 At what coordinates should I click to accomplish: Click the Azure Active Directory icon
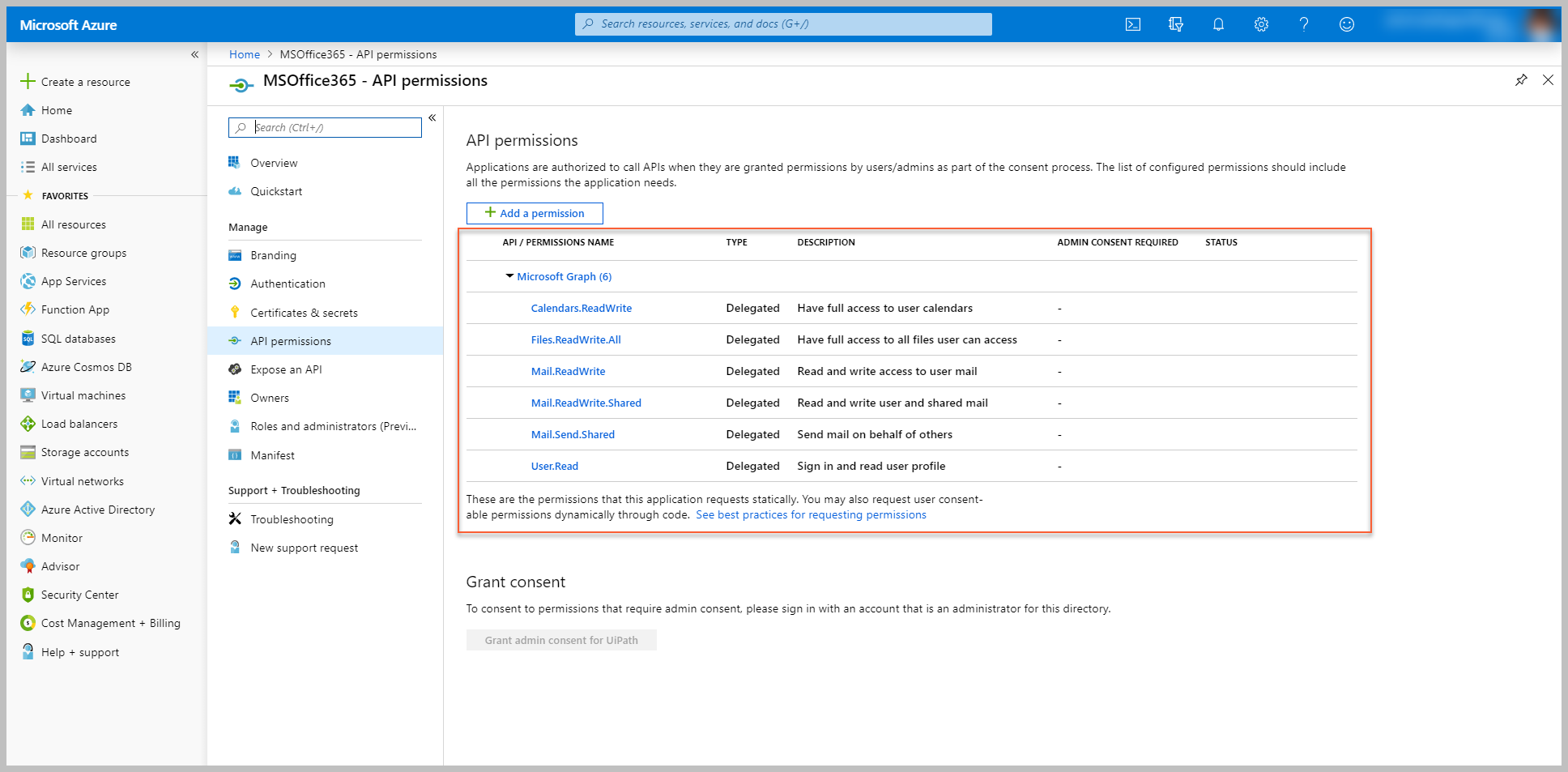click(28, 510)
